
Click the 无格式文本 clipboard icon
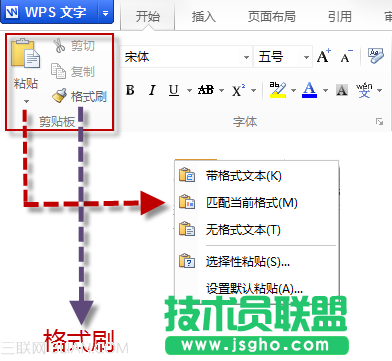(x=187, y=229)
